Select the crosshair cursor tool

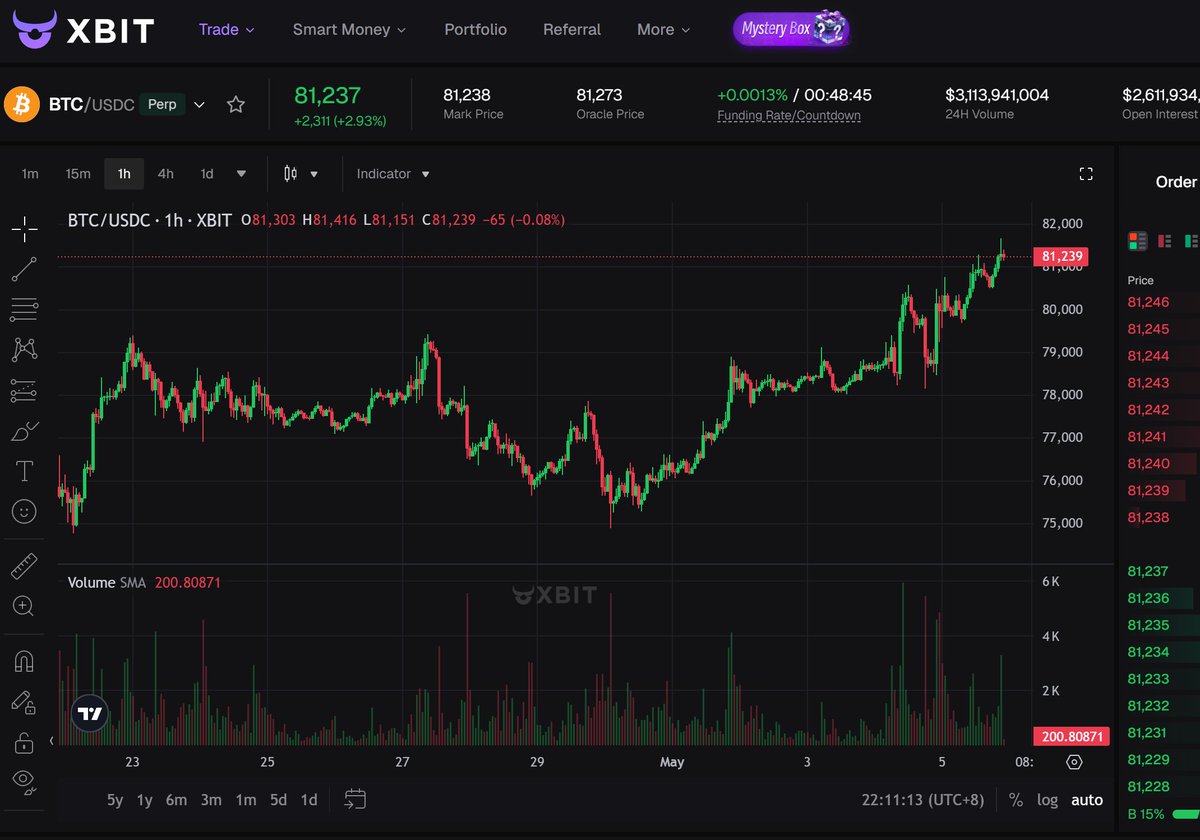pyautogui.click(x=25, y=229)
